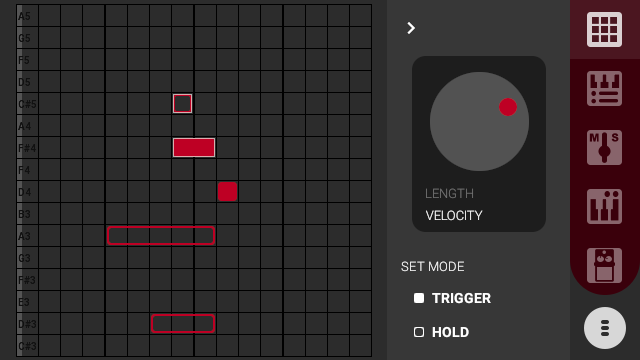
Task: Click the red dot on the velocity knob
Action: point(508,107)
